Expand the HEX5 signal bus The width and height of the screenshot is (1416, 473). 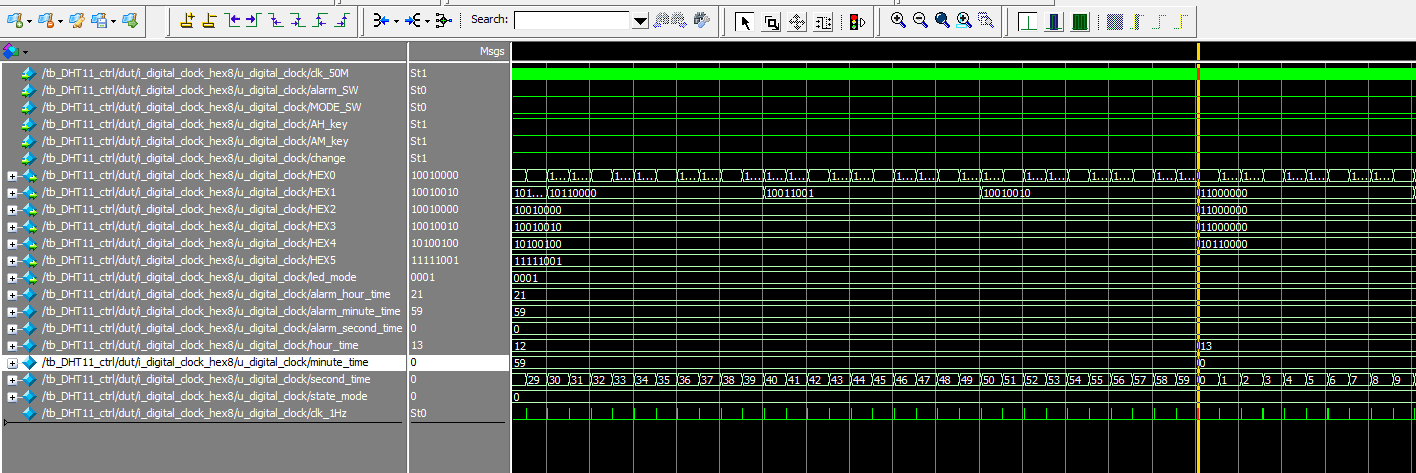coord(12,260)
